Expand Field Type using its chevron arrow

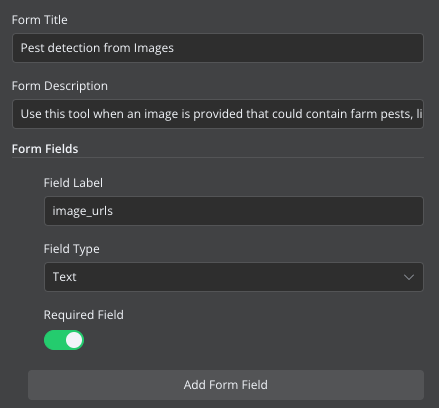pos(409,277)
